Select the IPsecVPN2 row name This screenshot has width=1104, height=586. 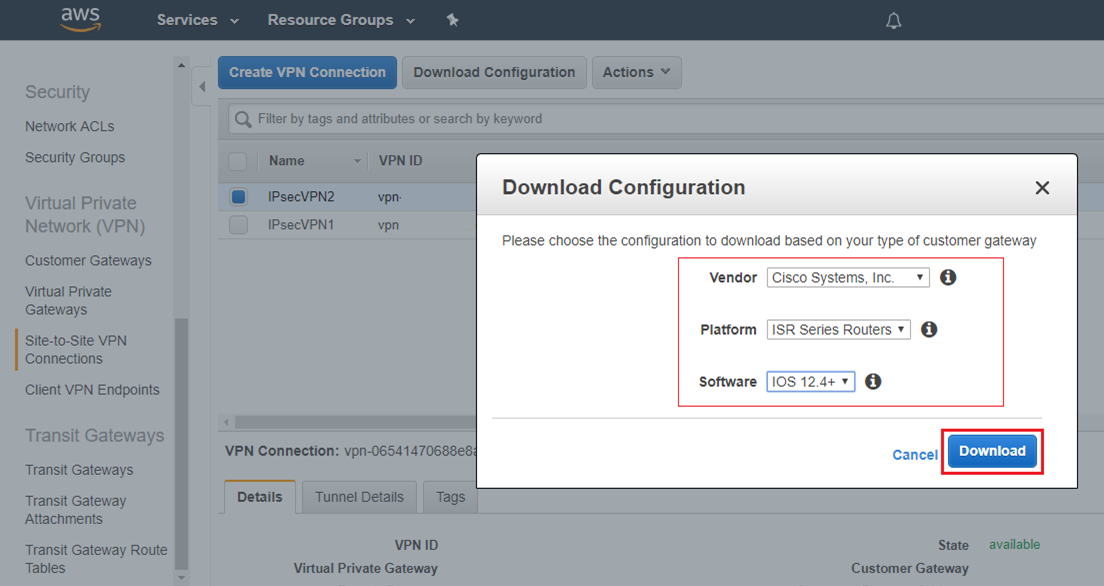point(301,197)
